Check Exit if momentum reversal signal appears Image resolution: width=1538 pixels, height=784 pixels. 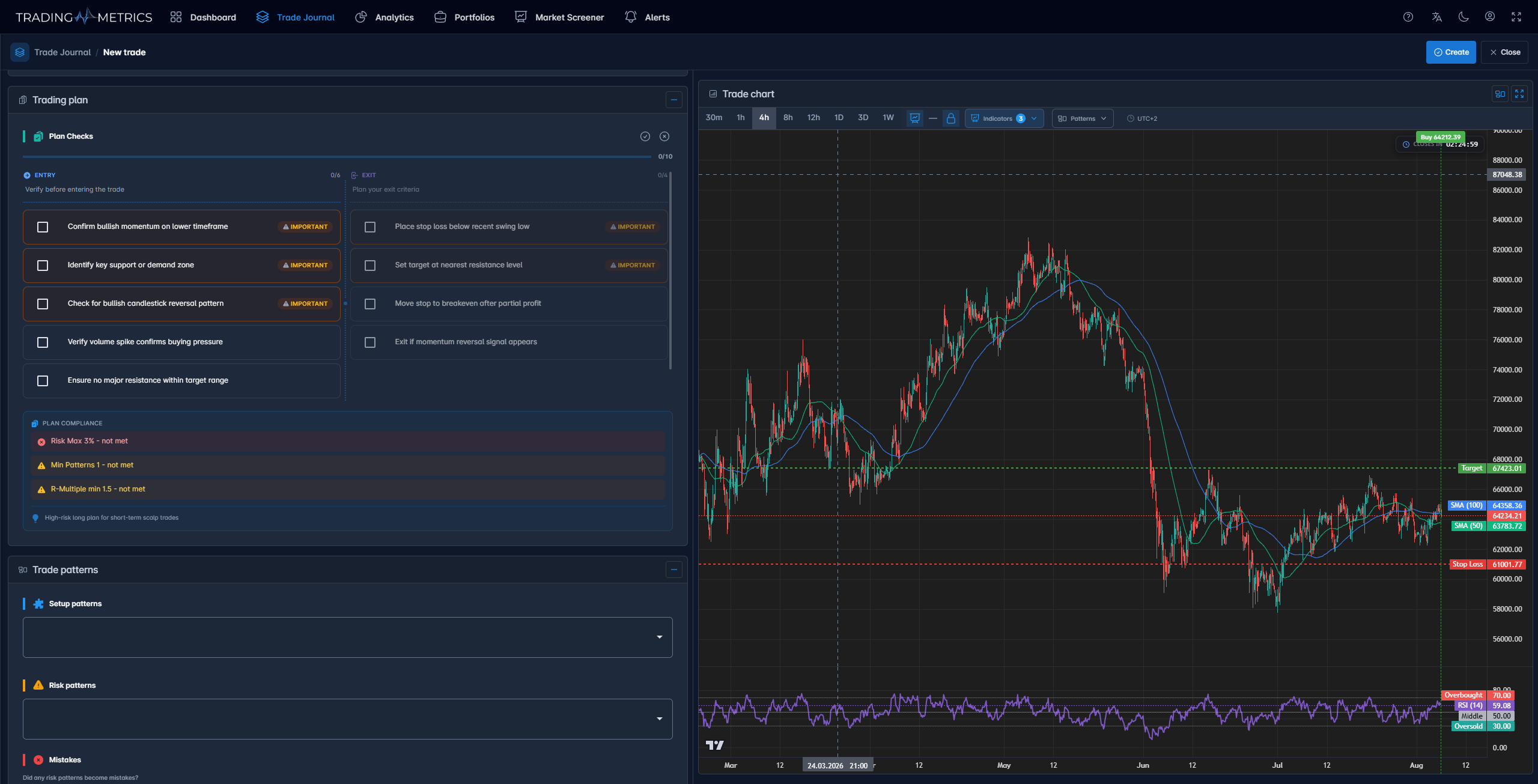click(370, 342)
